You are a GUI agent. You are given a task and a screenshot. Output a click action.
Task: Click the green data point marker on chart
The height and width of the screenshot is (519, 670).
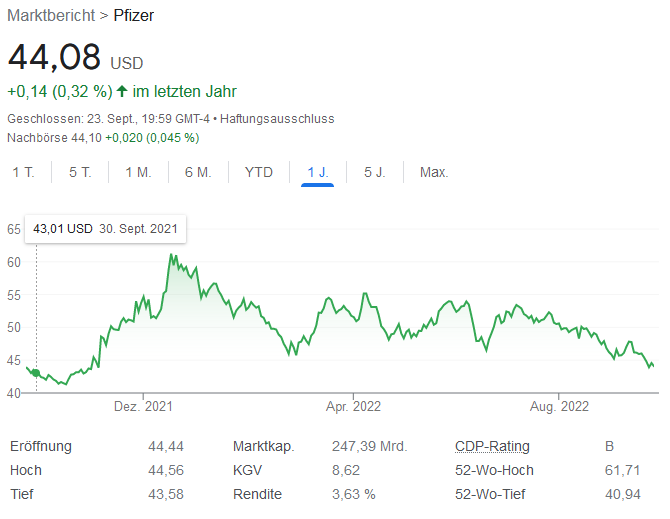pyautogui.click(x=37, y=373)
